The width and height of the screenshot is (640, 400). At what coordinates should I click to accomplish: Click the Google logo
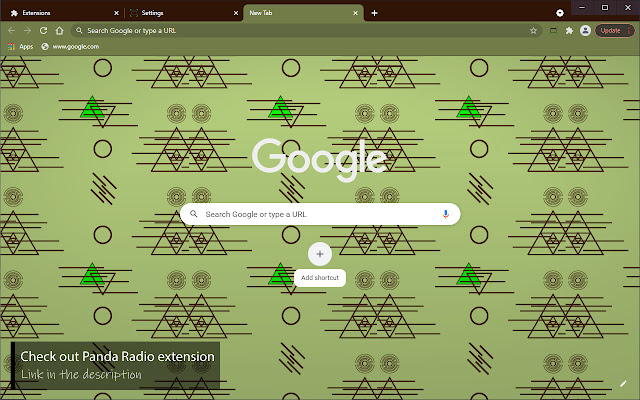pyautogui.click(x=320, y=160)
